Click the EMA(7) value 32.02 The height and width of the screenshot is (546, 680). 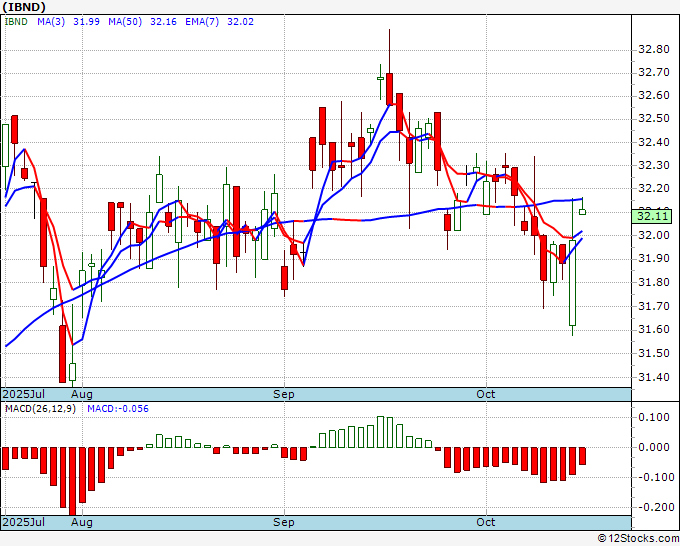[x=240, y=22]
